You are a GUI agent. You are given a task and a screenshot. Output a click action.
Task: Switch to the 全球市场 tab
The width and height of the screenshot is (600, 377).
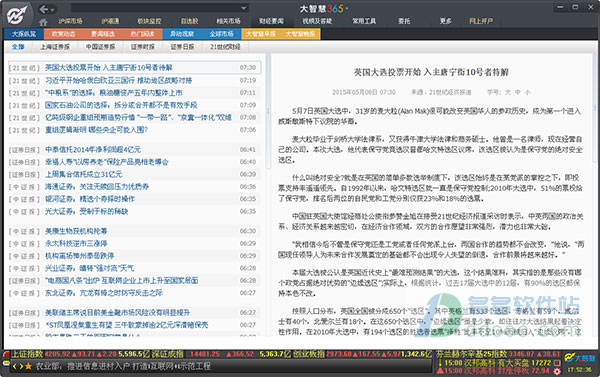[221, 34]
